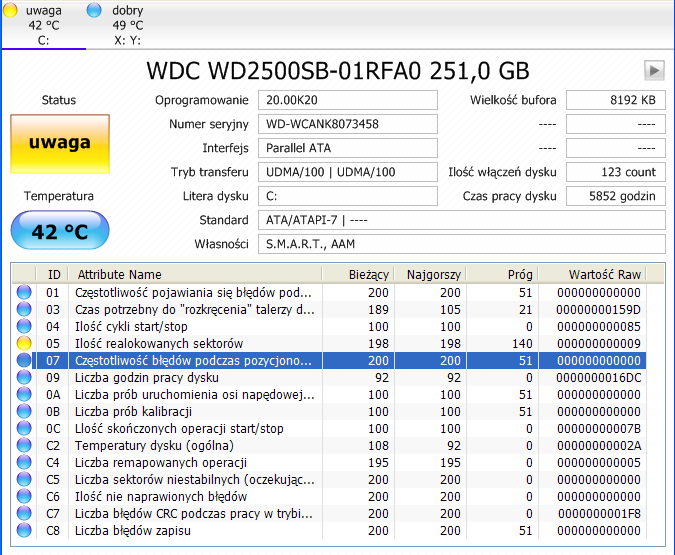The width and height of the screenshot is (675, 555).
Task: Click raw value 000000000009 of reallocated sectors
Action: (598, 343)
